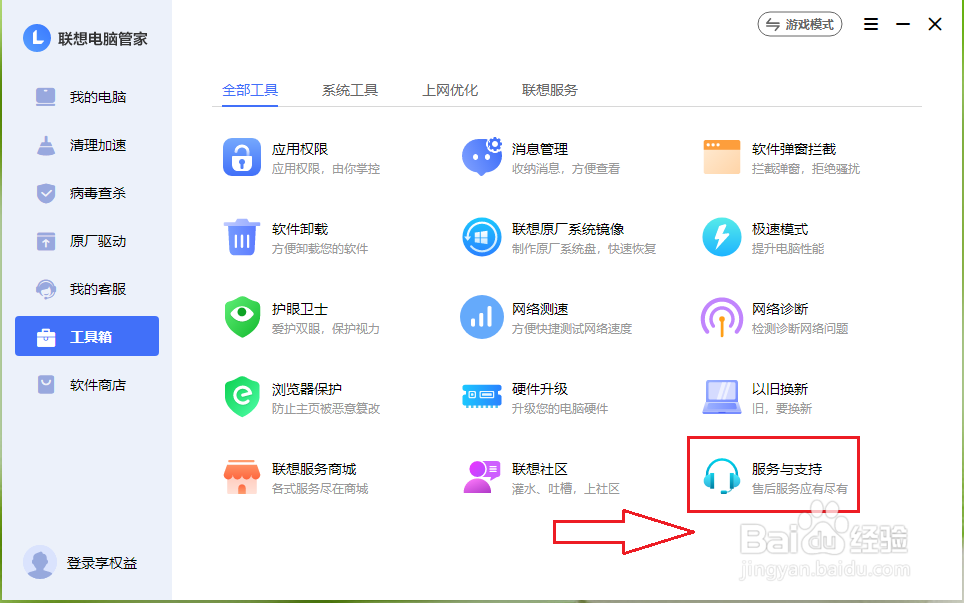Viewport: 964px width, 603px height.
Task: Click the 清理加速 broom sidebar icon
Action: click(x=45, y=145)
